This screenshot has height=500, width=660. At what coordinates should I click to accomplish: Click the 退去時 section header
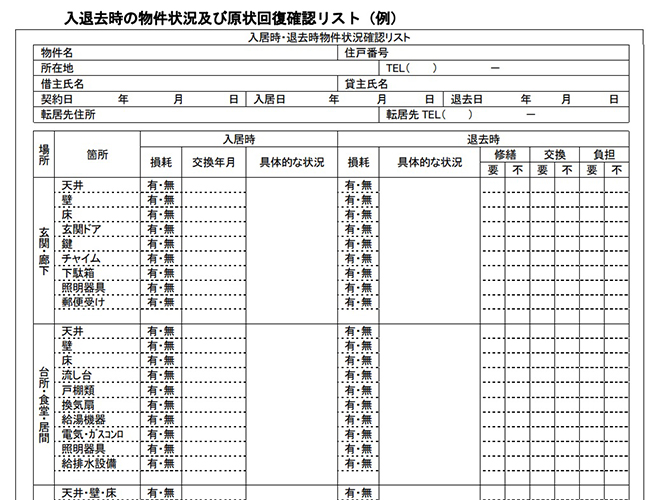483,139
